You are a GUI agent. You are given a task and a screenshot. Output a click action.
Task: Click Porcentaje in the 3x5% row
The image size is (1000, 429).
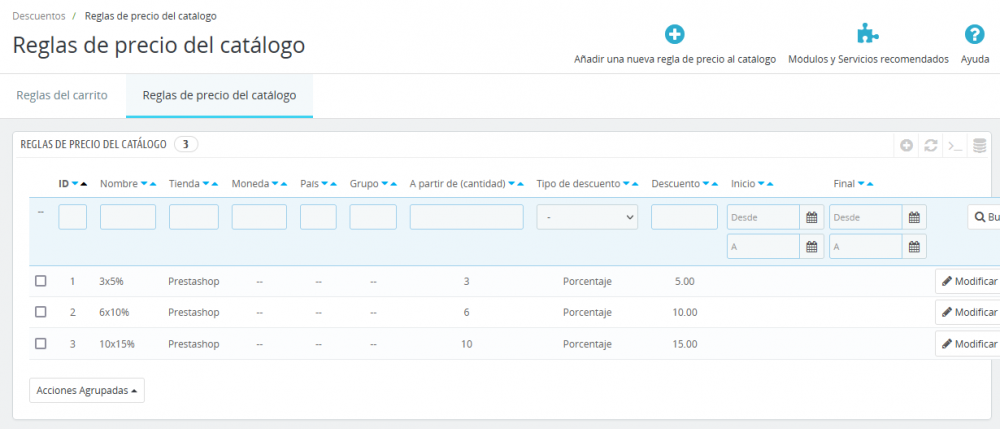point(587,281)
